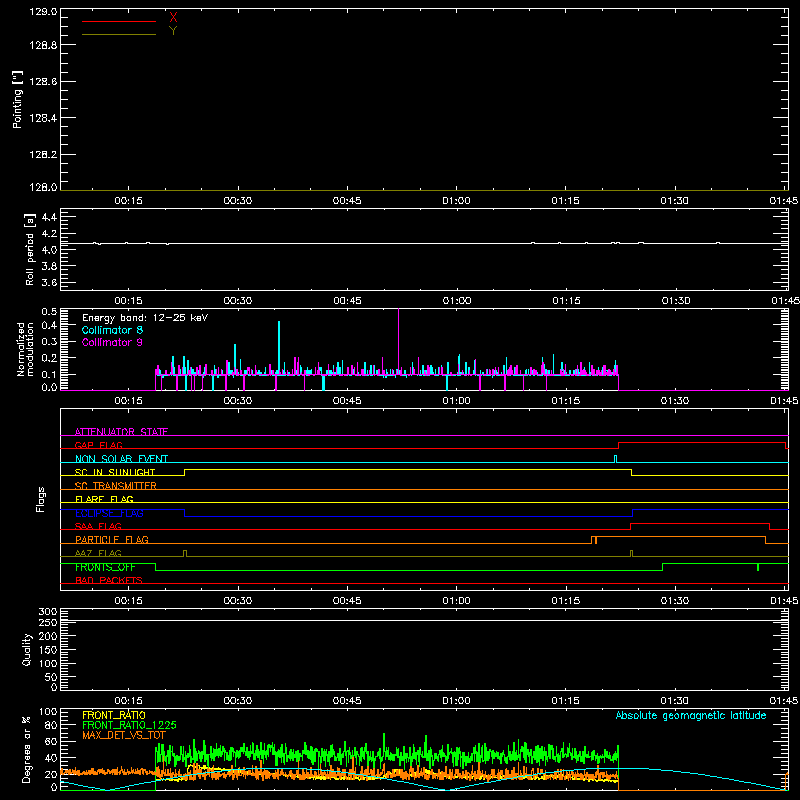Click the 'Normalized modulation' axis title

coord(25,349)
